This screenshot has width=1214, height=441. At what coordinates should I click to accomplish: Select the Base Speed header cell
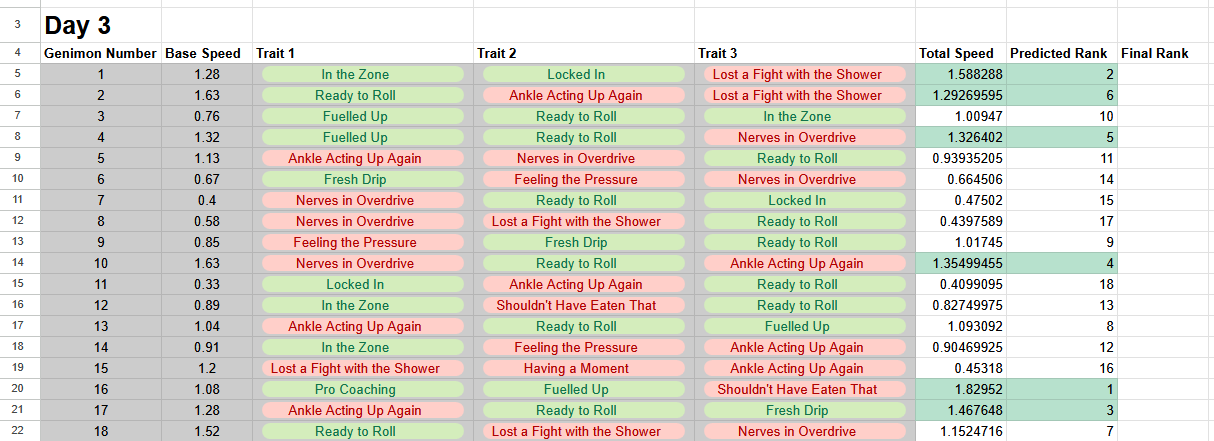(207, 53)
